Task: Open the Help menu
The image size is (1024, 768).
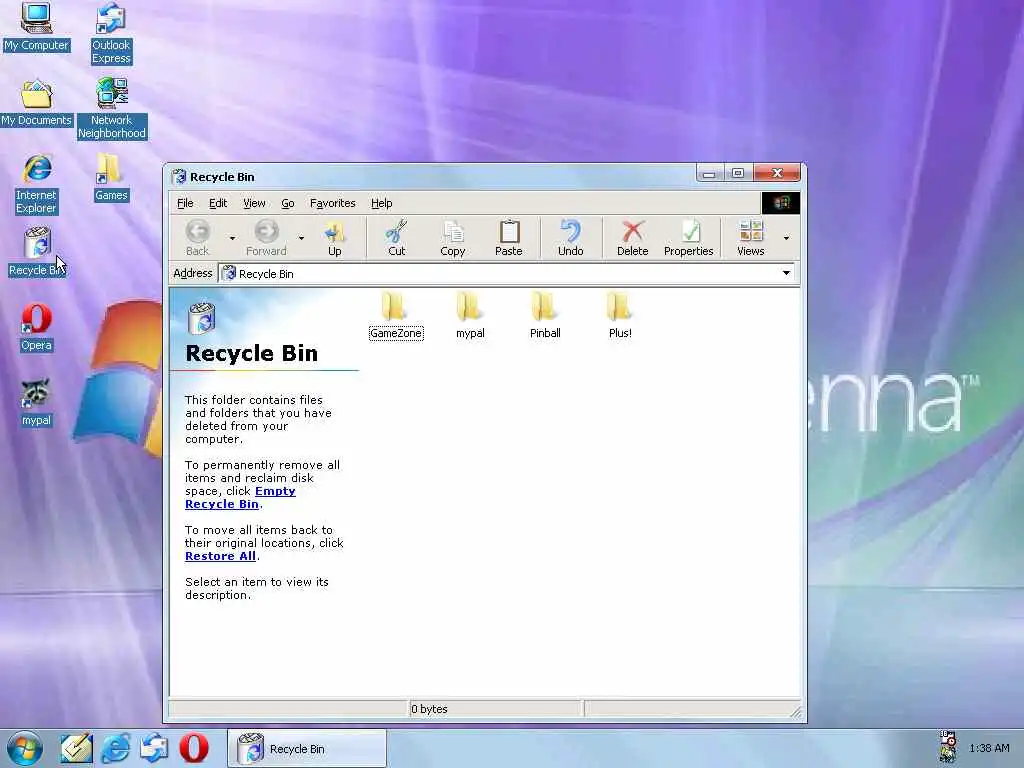Action: [382, 203]
